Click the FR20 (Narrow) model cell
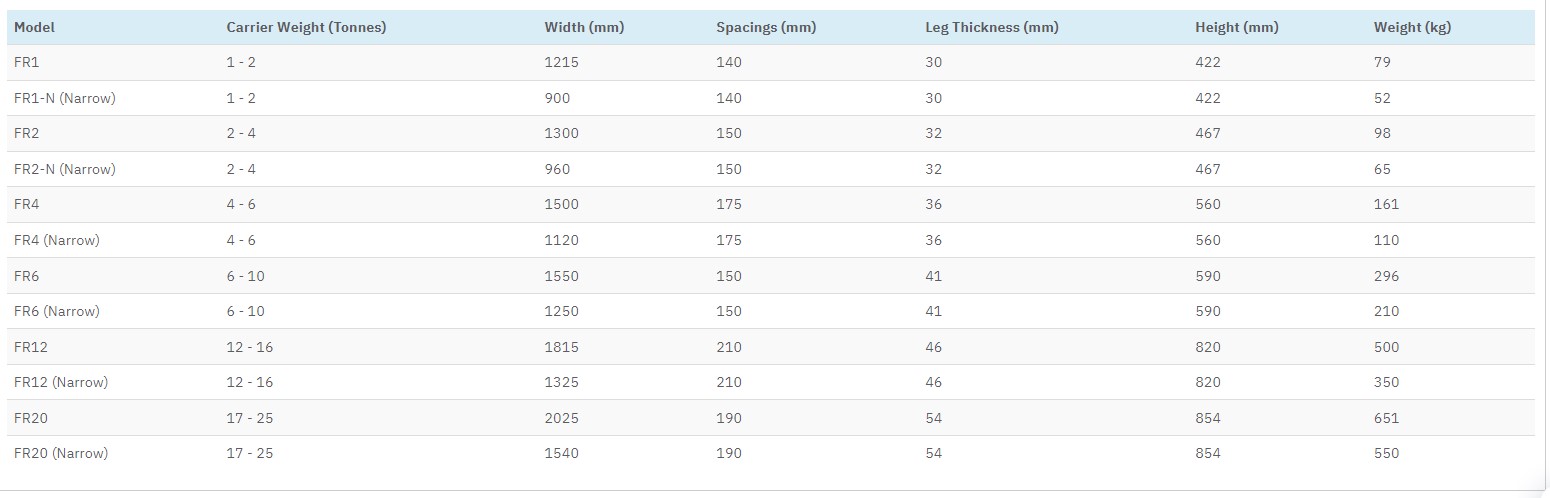 tap(61, 453)
